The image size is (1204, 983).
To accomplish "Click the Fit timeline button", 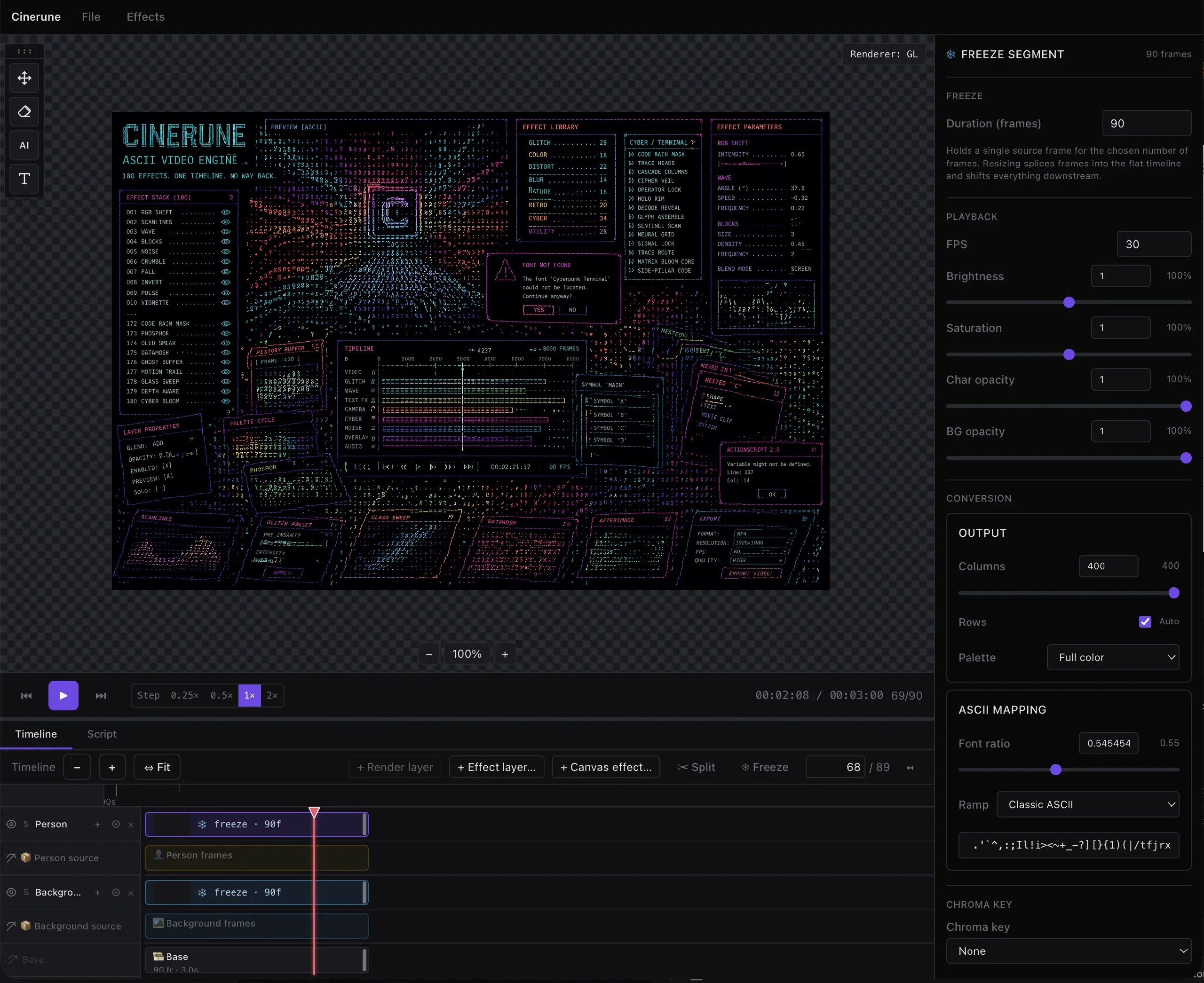I will (x=157, y=767).
